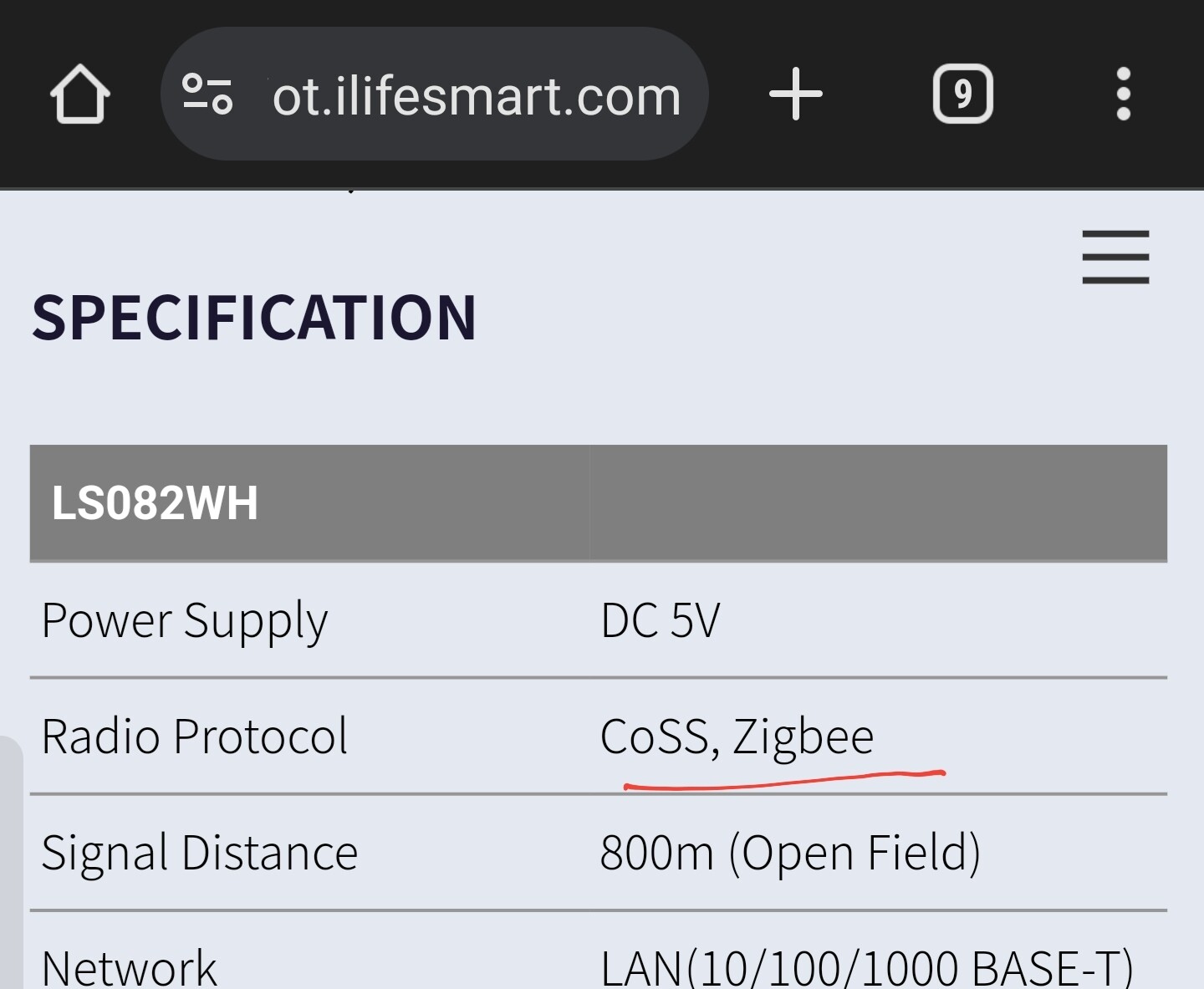Click the DC 5V value
The width and height of the screenshot is (1204, 989).
tap(660, 620)
